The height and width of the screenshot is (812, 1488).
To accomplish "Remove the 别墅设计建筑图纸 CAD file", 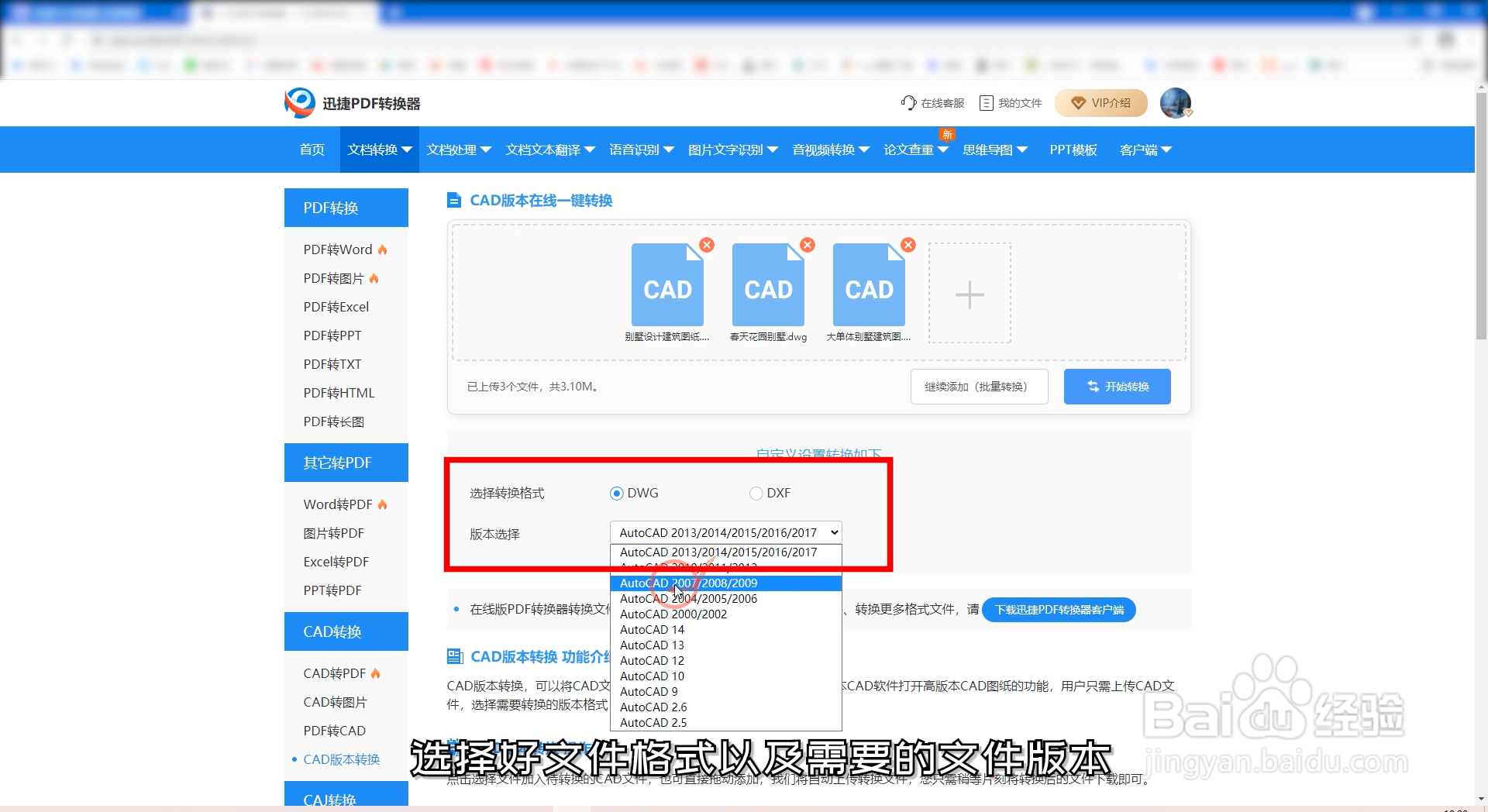I will (x=707, y=245).
